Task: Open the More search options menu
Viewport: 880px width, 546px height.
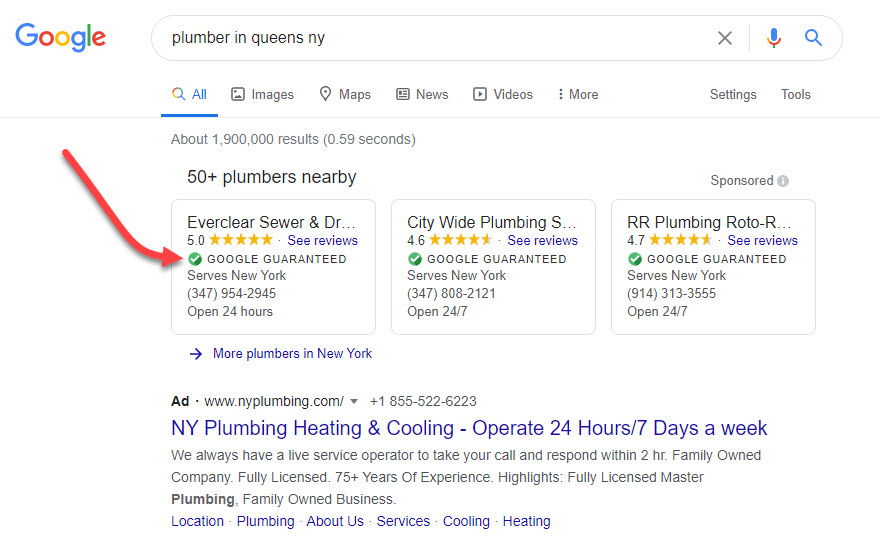Action: pyautogui.click(x=578, y=94)
